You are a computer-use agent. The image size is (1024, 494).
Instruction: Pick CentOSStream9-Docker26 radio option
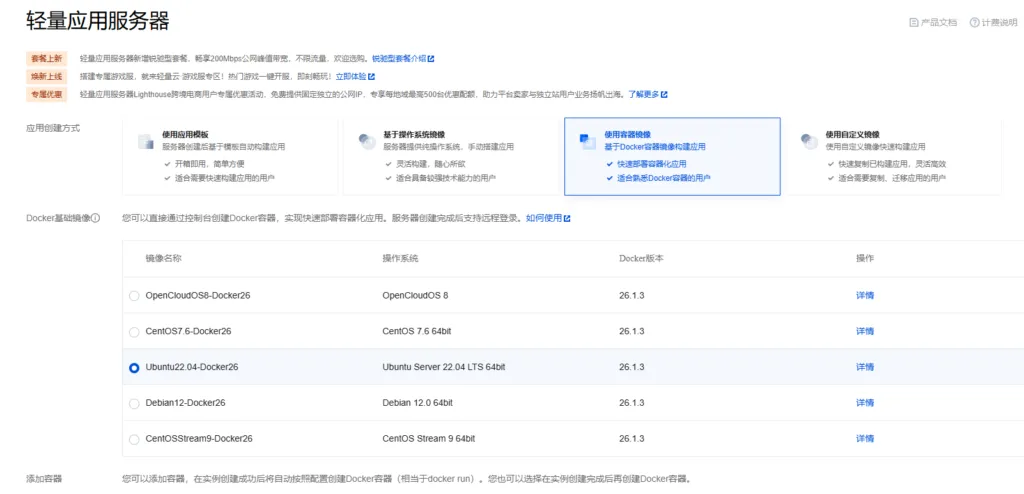tap(134, 439)
